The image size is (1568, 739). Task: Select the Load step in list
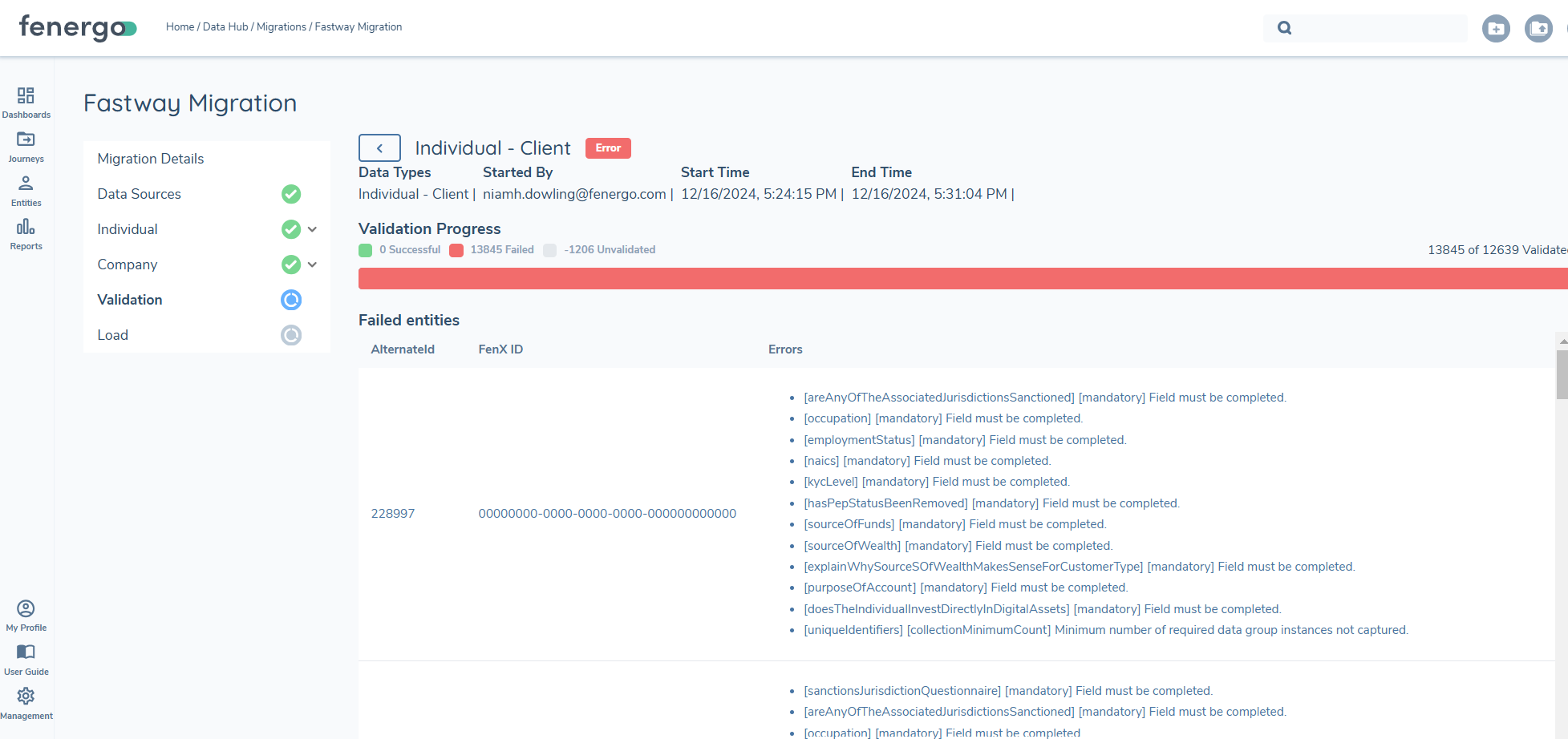(x=113, y=335)
